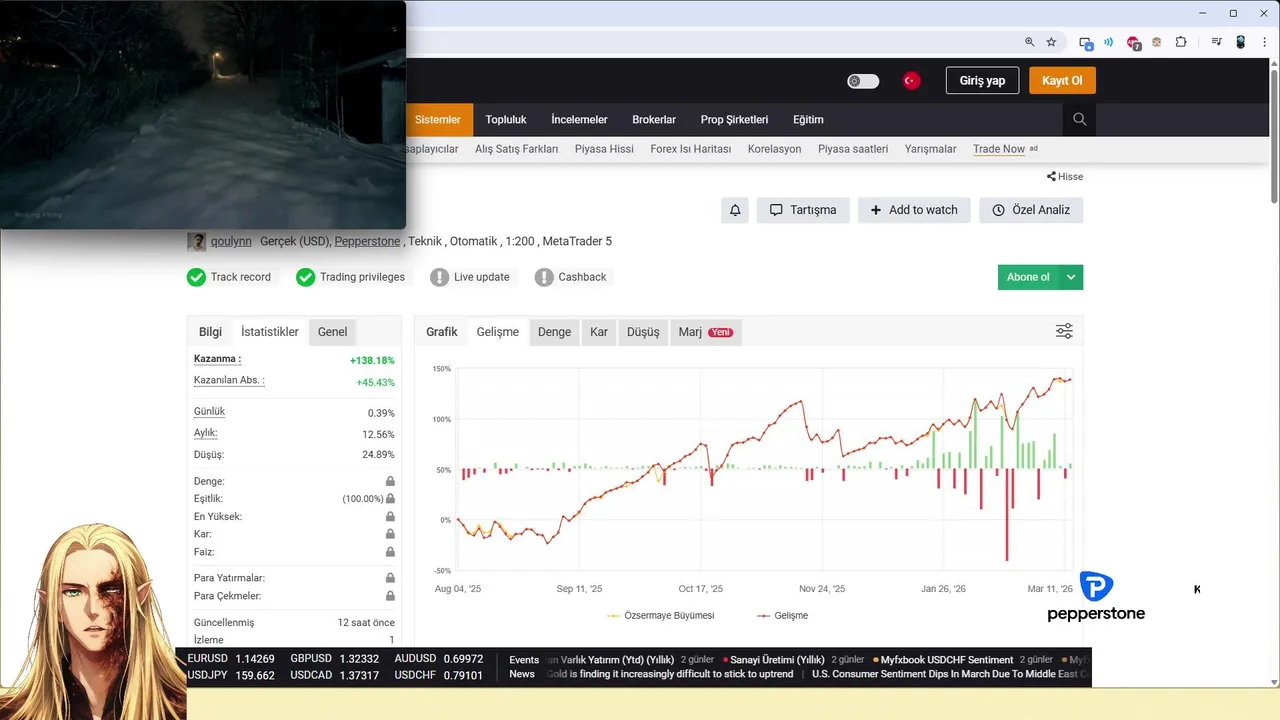Image resolution: width=1280 pixels, height=720 pixels.
Task: Open the browser Extensions puzzle icon
Action: pos(1181,42)
